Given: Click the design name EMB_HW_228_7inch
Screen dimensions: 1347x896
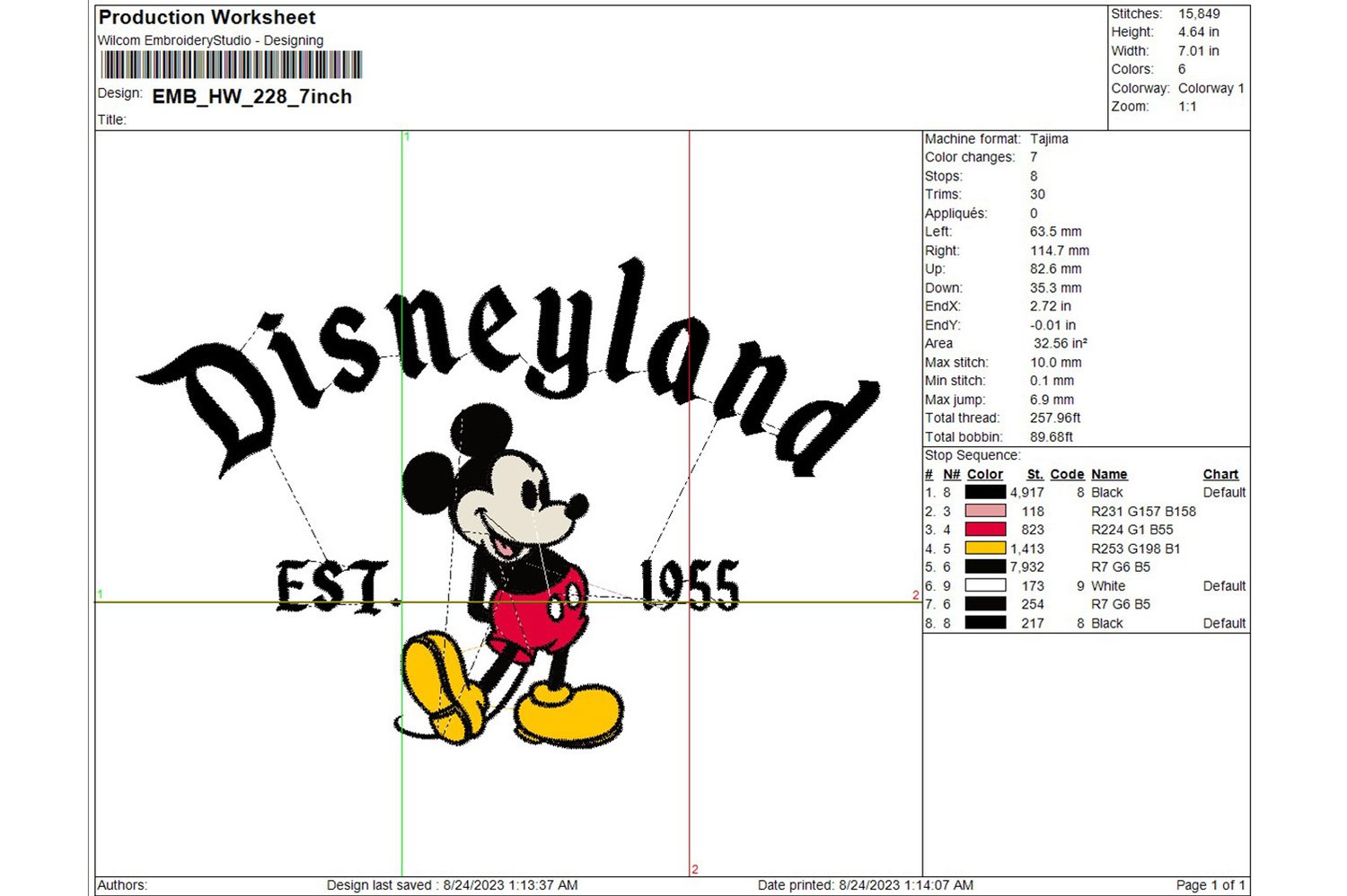Looking at the screenshot, I should (x=252, y=97).
